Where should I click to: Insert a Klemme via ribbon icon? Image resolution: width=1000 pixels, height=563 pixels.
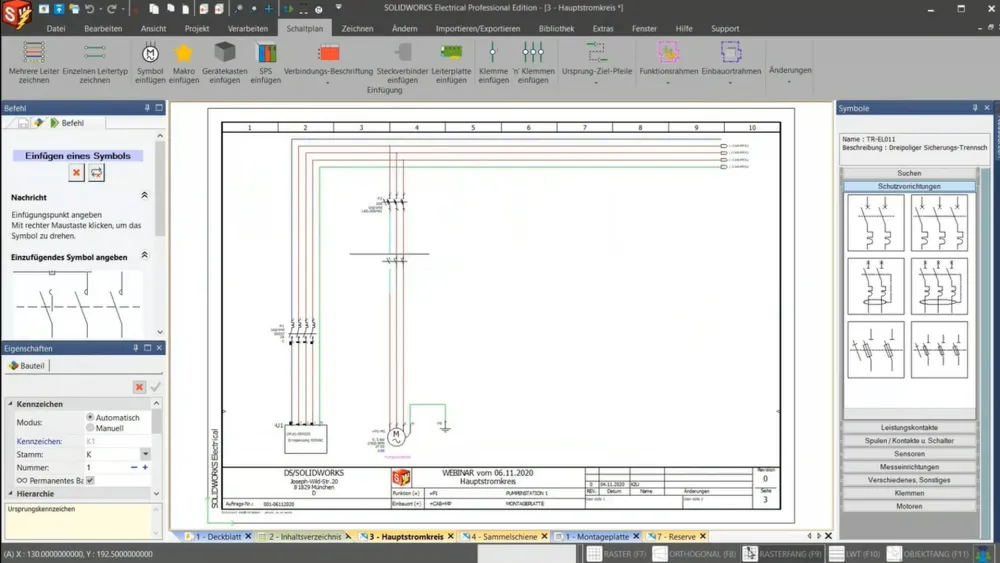[x=493, y=53]
